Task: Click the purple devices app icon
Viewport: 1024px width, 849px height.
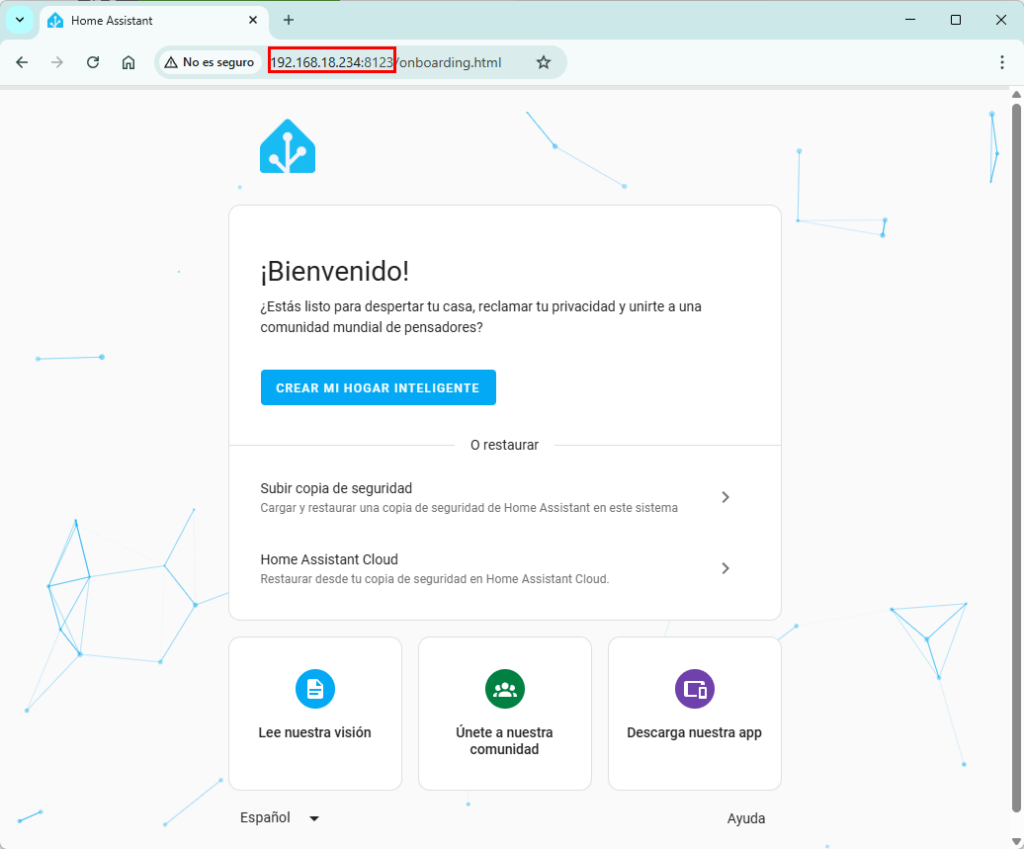Action: pyautogui.click(x=694, y=689)
